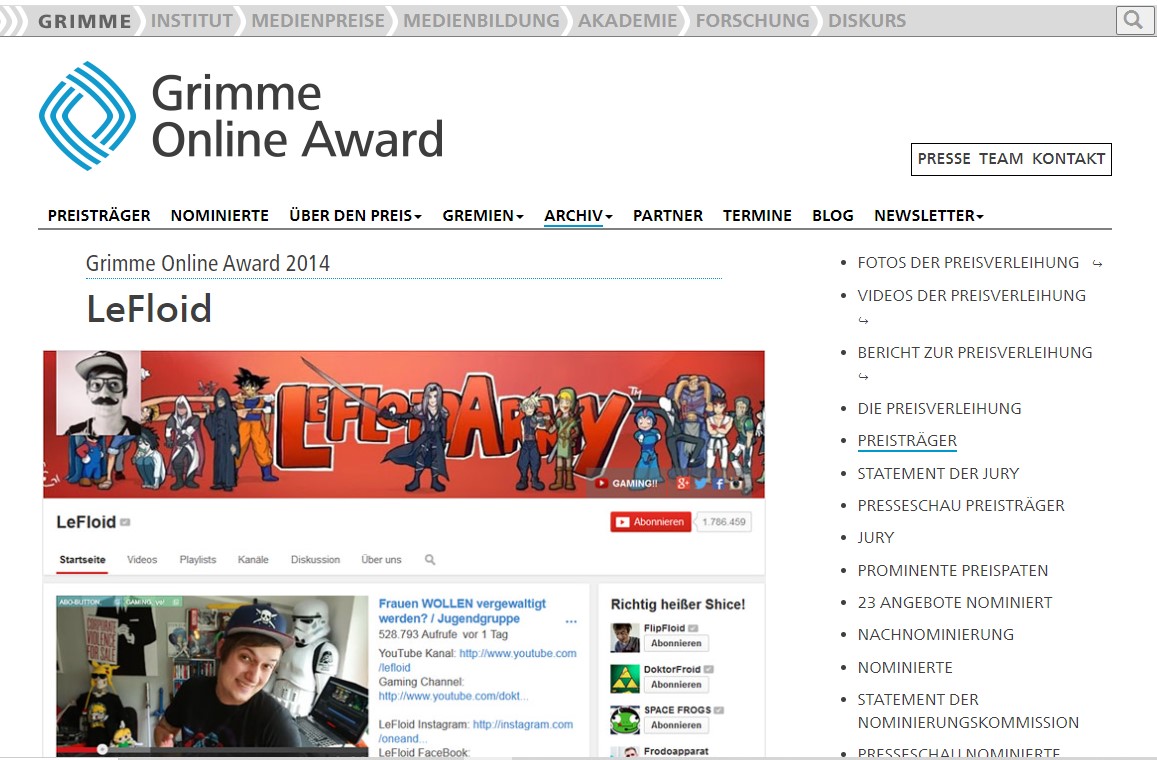Click the 1.786.459 subscriber count
Viewport: 1157px width, 760px height.
[724, 522]
